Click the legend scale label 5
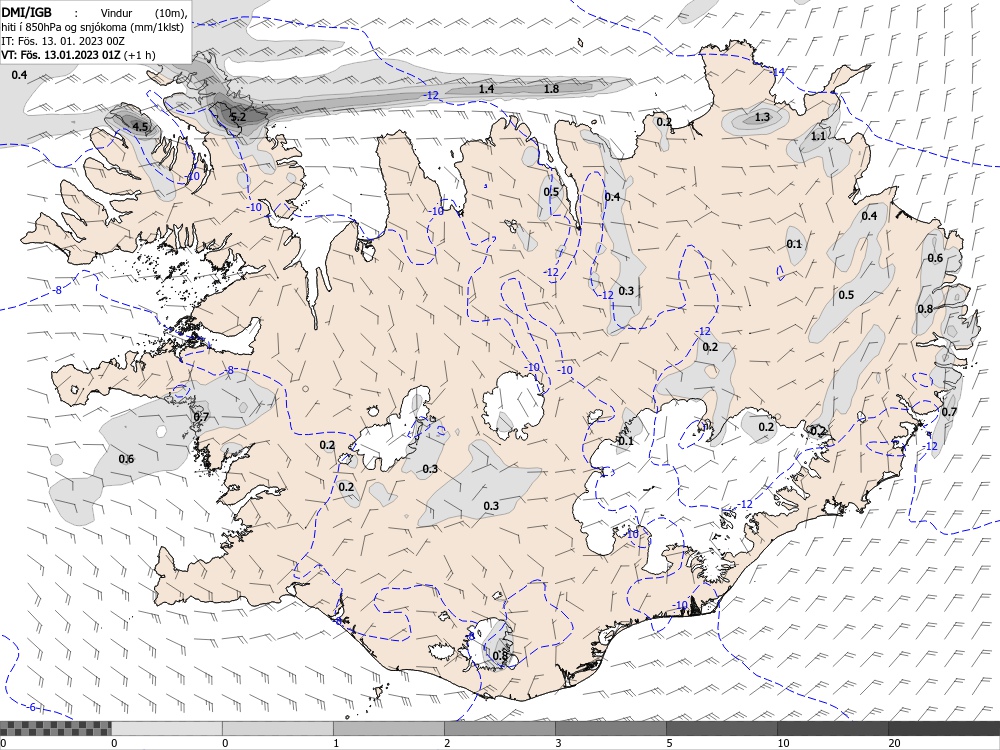Viewport: 1000px width, 750px height. coord(669,743)
